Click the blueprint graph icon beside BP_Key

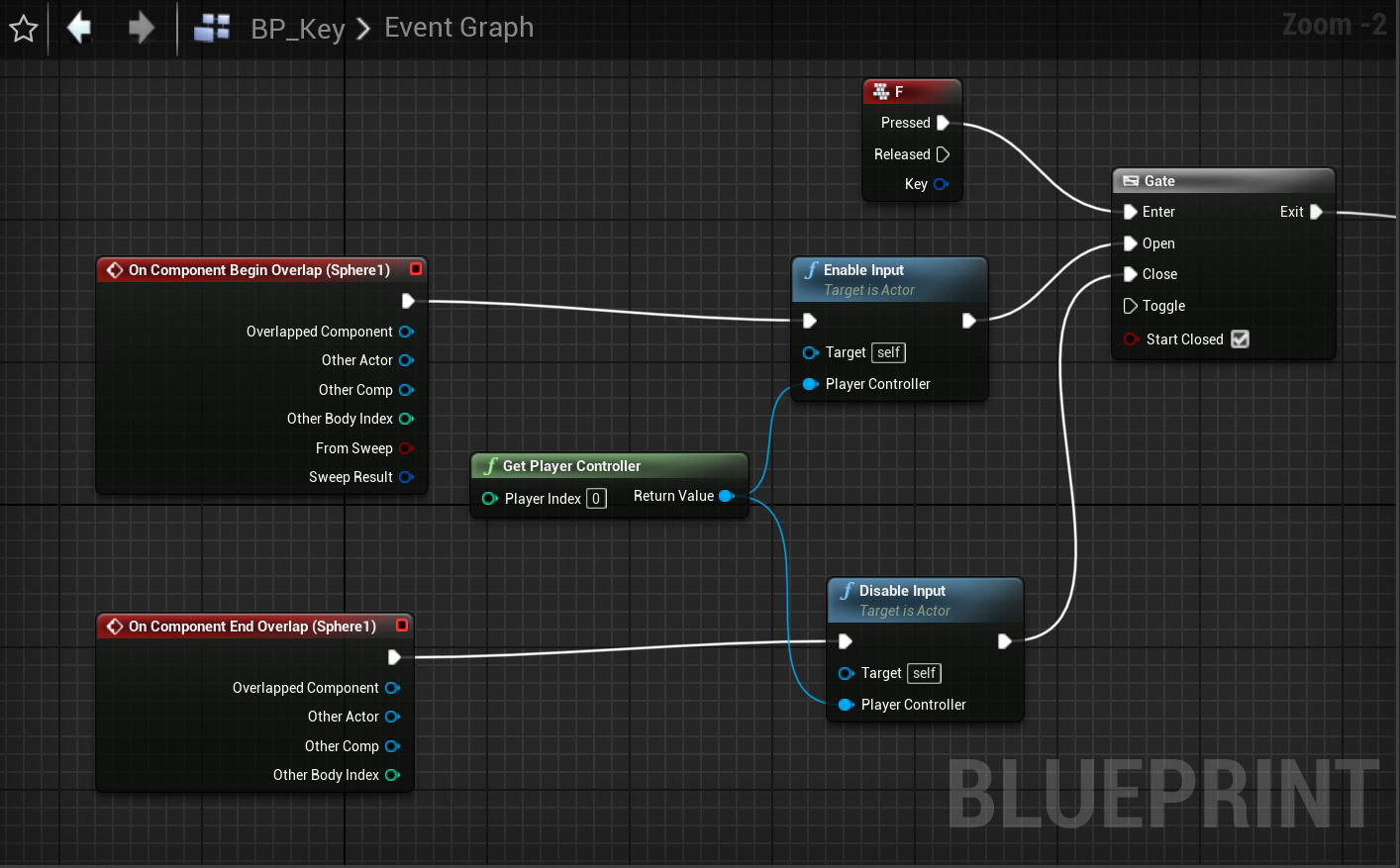pos(212,28)
